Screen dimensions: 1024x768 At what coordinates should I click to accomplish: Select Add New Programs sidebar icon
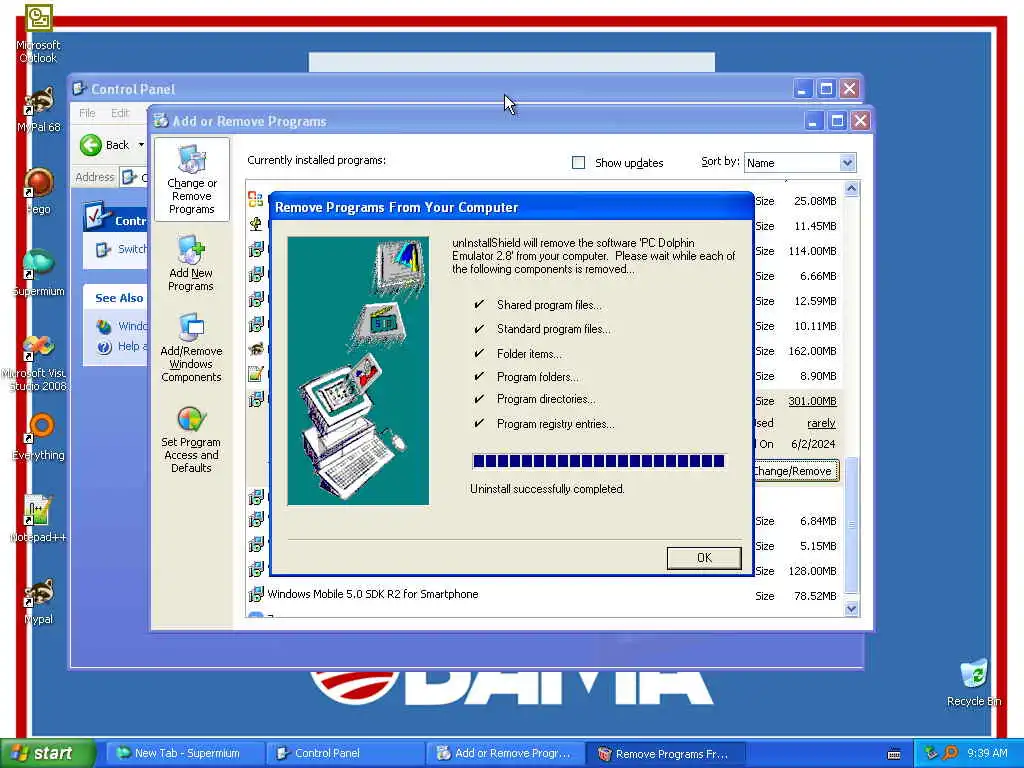[x=191, y=263]
